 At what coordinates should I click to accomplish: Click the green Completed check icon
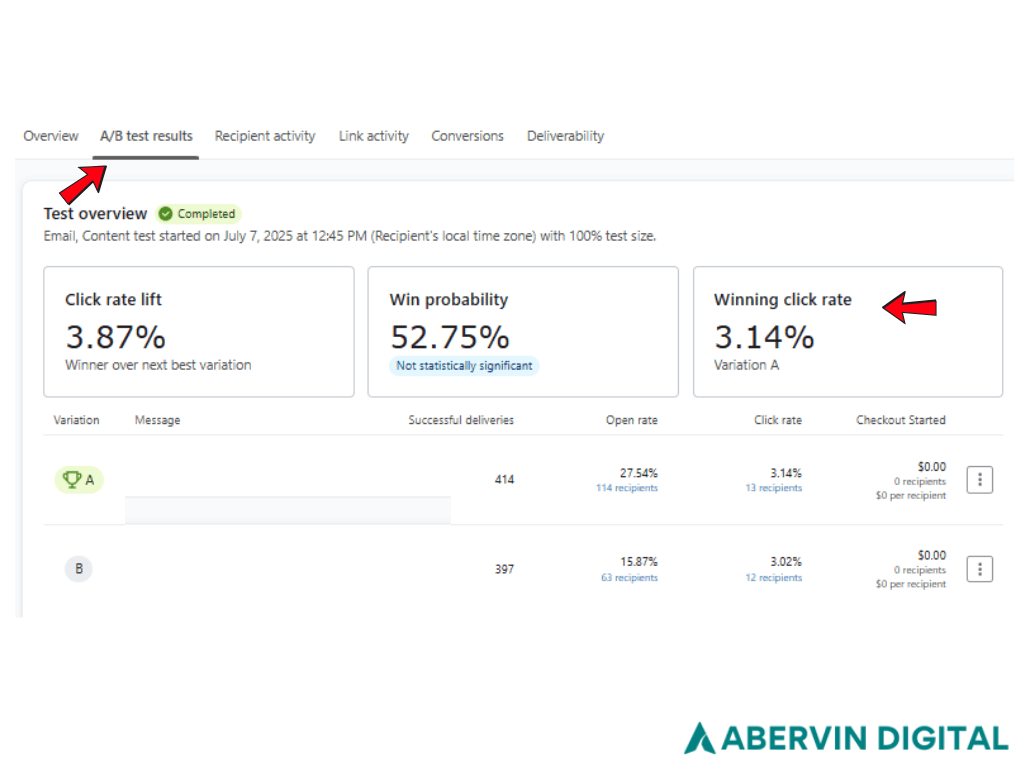tap(166, 214)
